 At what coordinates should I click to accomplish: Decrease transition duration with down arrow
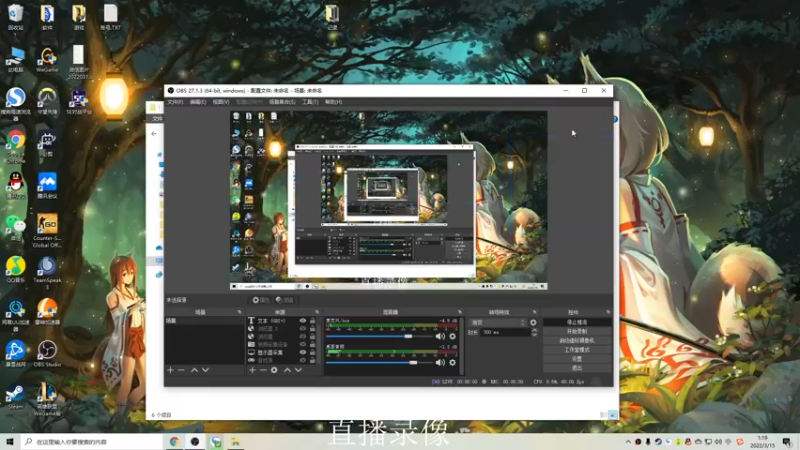pos(534,334)
